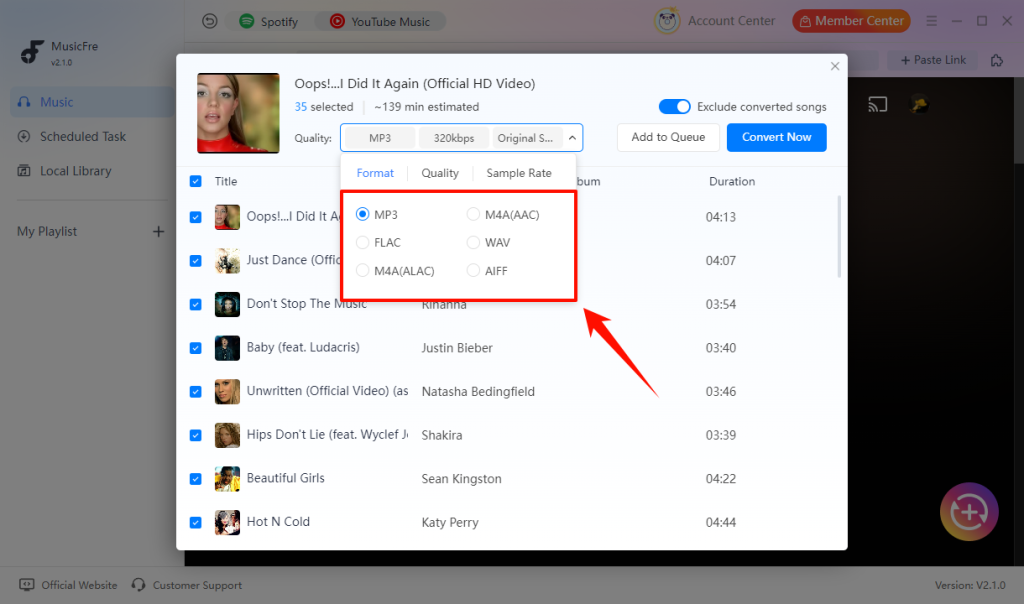This screenshot has width=1024, height=604.
Task: Open the Official Website link
Action: pyautogui.click(x=69, y=585)
